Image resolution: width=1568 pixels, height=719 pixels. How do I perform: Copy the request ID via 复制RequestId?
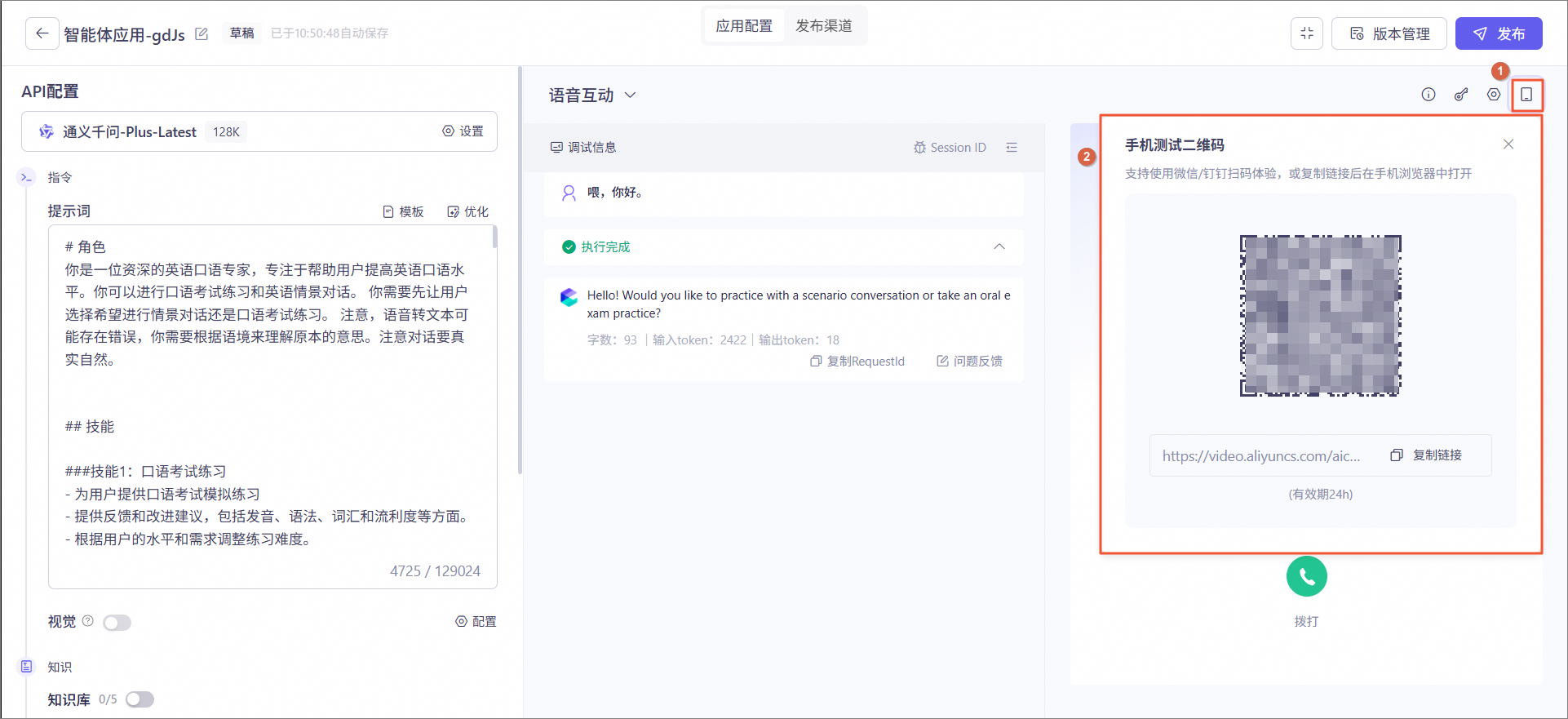(857, 361)
